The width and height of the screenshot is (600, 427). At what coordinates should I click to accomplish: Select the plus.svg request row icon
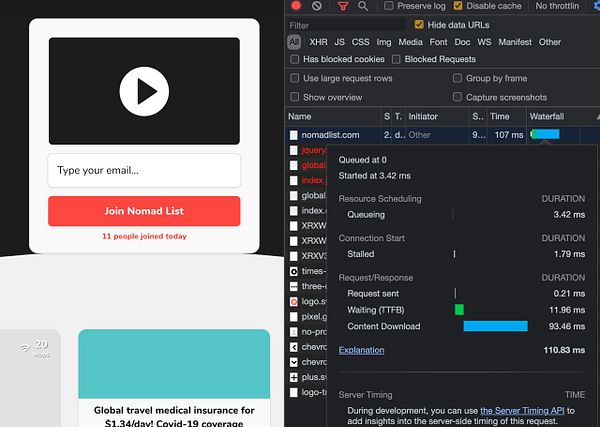pyautogui.click(x=293, y=377)
